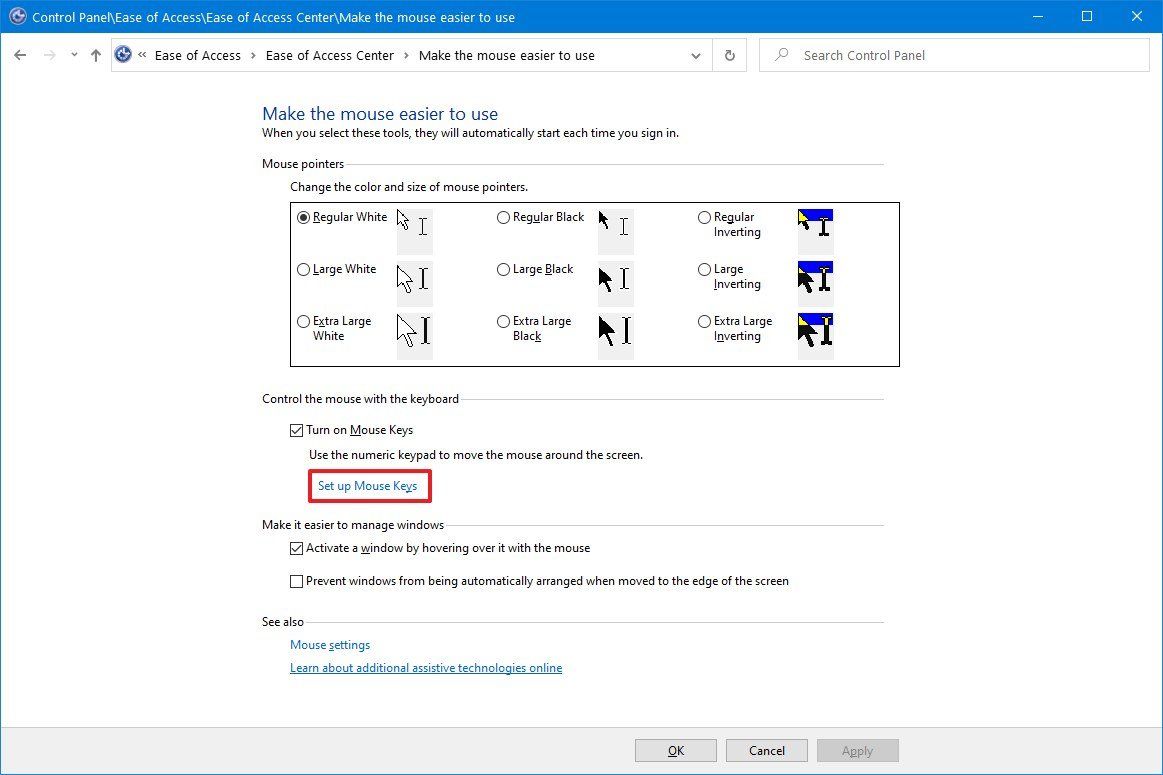The width and height of the screenshot is (1163, 775).
Task: Select Ease of Access in the breadcrumb bar
Action: (198, 55)
